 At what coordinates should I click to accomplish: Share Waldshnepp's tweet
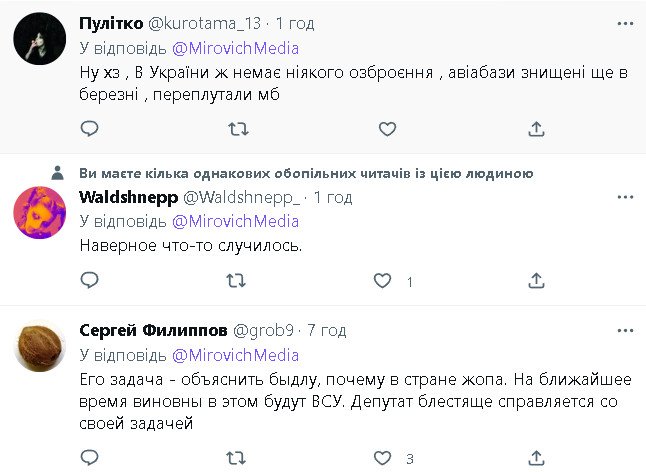pos(536,282)
